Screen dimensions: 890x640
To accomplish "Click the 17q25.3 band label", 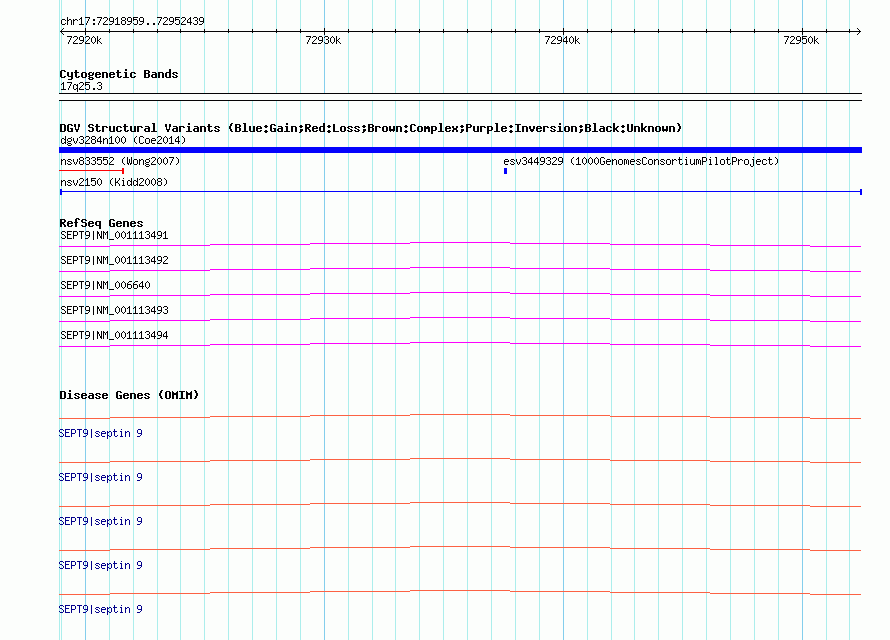I will coord(81,86).
